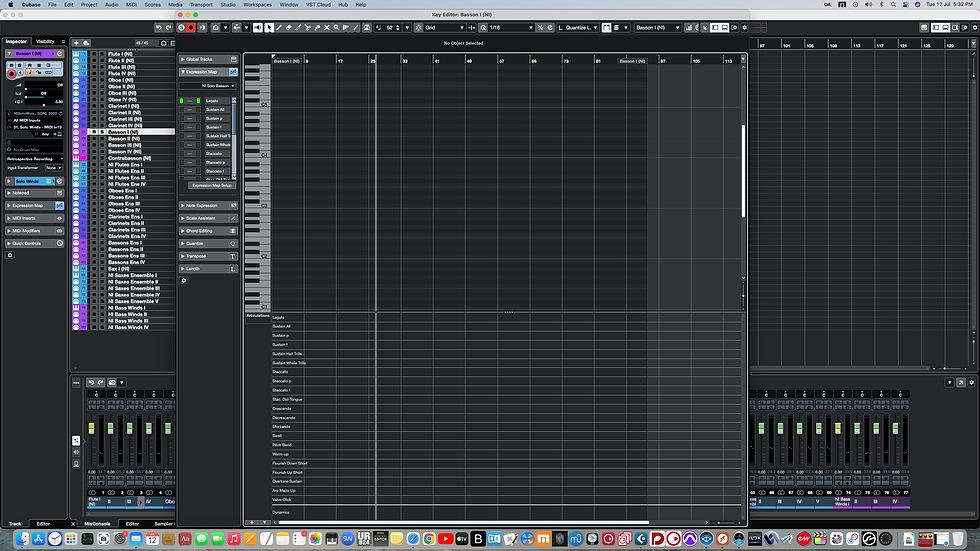Switch to the Visibility tab
The image size is (980, 551).
pyautogui.click(x=45, y=41)
